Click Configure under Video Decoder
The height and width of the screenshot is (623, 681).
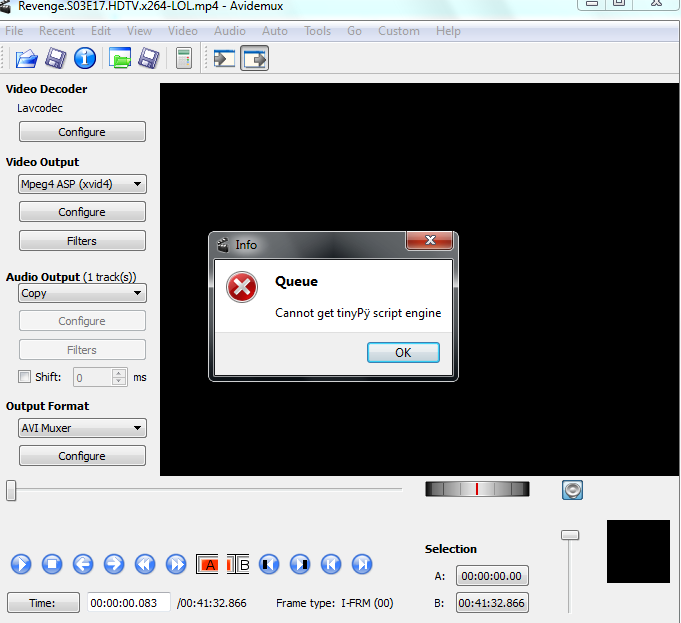[x=82, y=132]
